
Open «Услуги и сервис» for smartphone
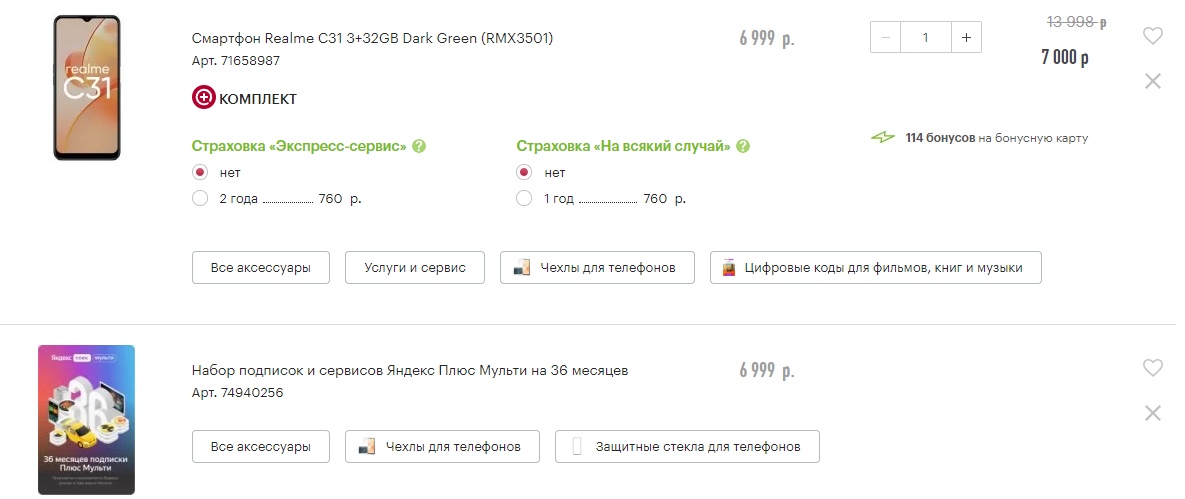(x=414, y=268)
